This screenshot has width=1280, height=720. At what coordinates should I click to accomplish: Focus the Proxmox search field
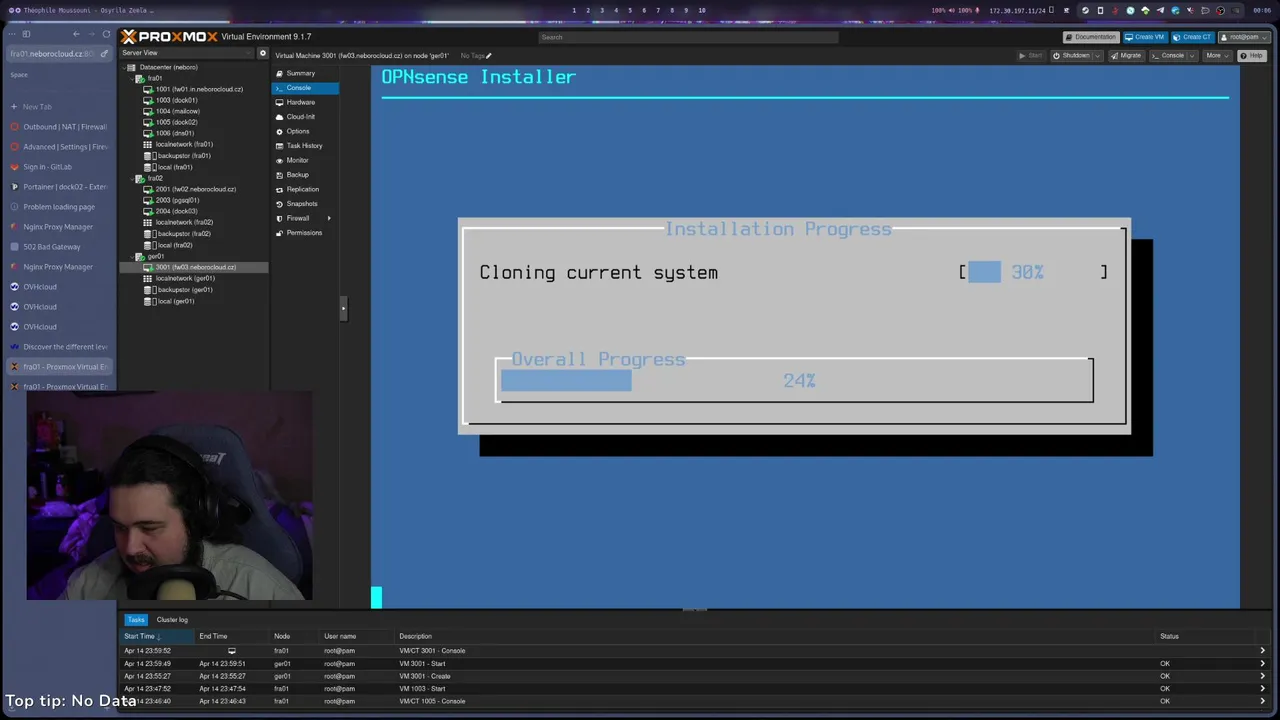(688, 37)
